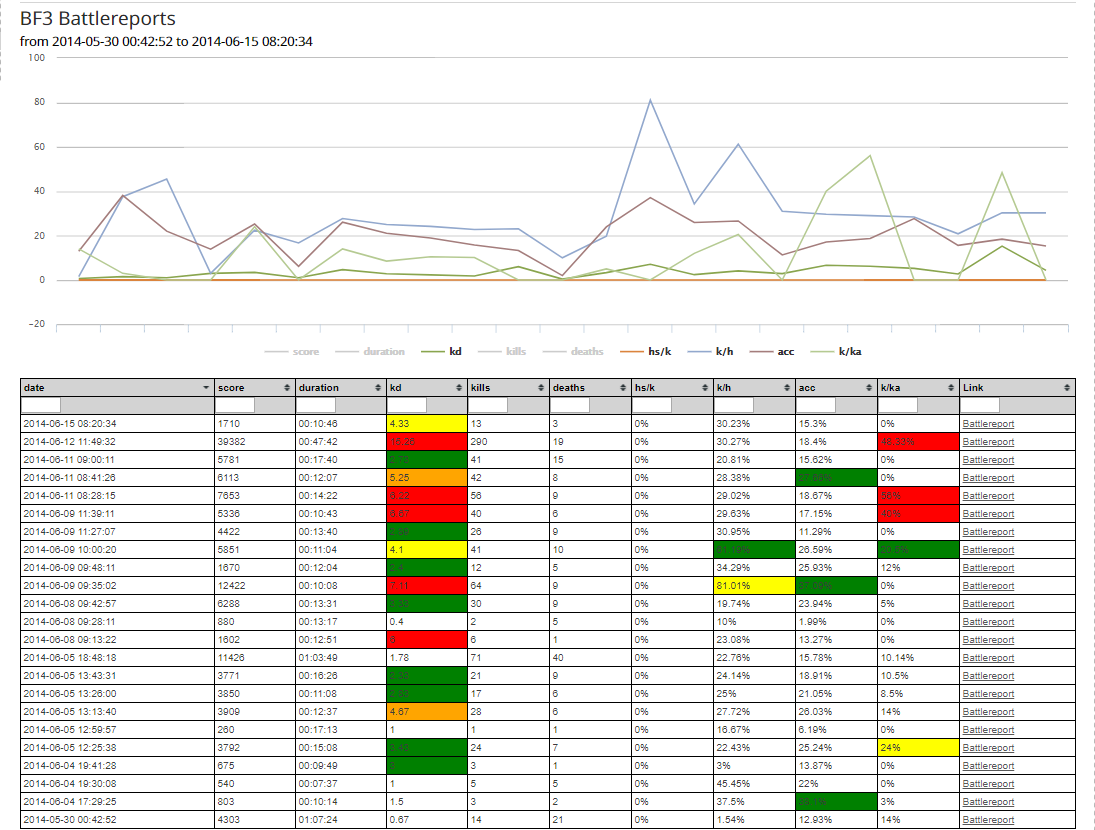Screen dimensions: 1095x830
Task: Toggle the k/ka series in chart legend
Action: point(836,352)
